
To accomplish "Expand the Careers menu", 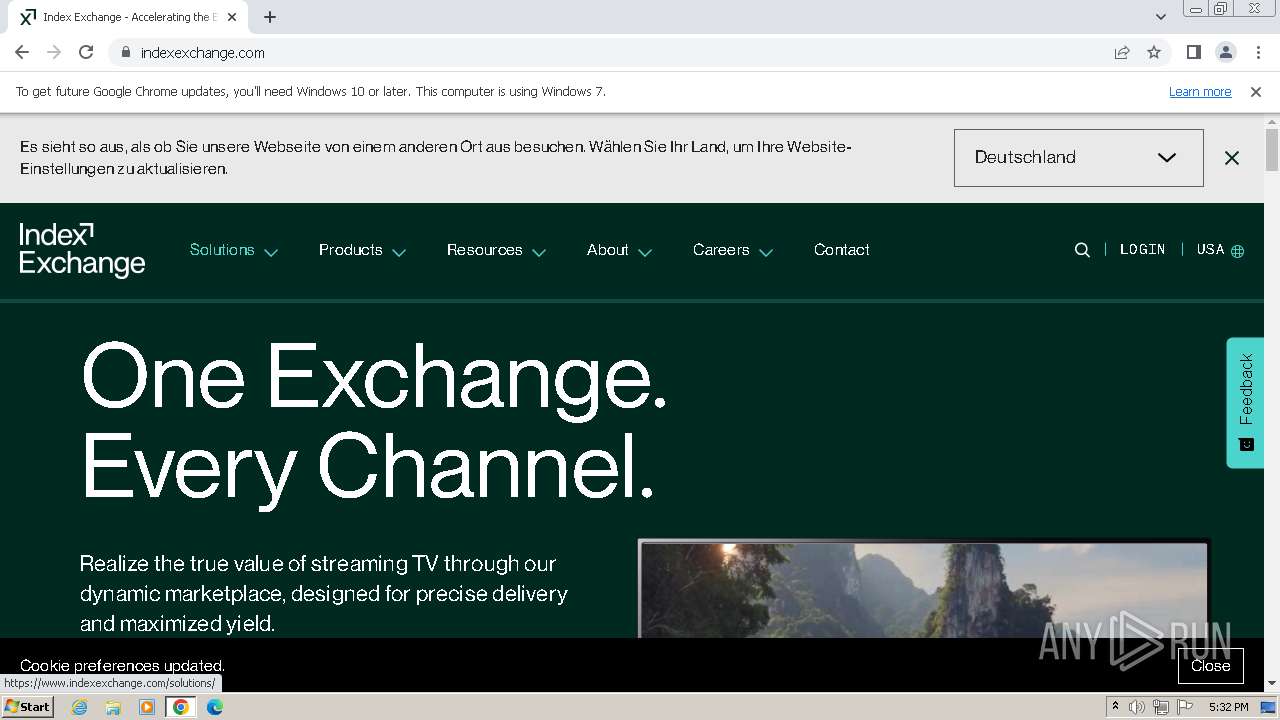I will 733,250.
